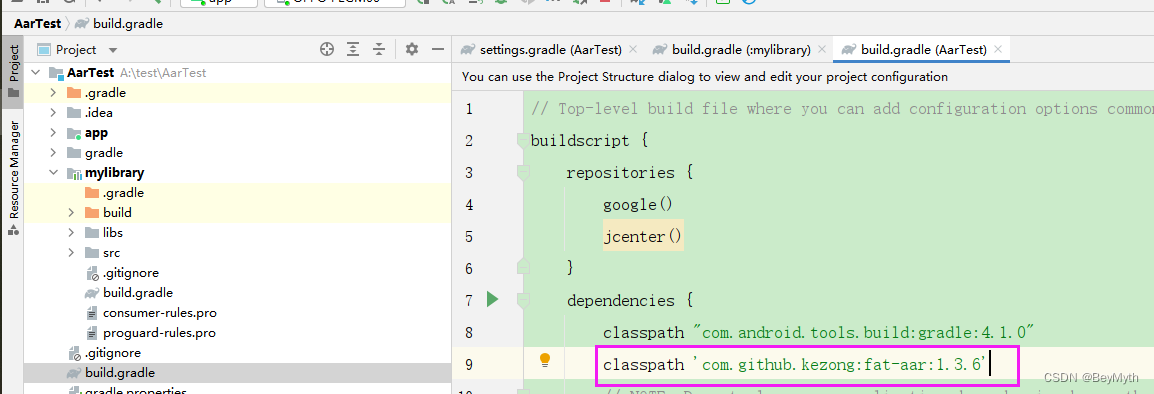The image size is (1154, 394).
Task: Expand the libs folder
Action: [71, 233]
